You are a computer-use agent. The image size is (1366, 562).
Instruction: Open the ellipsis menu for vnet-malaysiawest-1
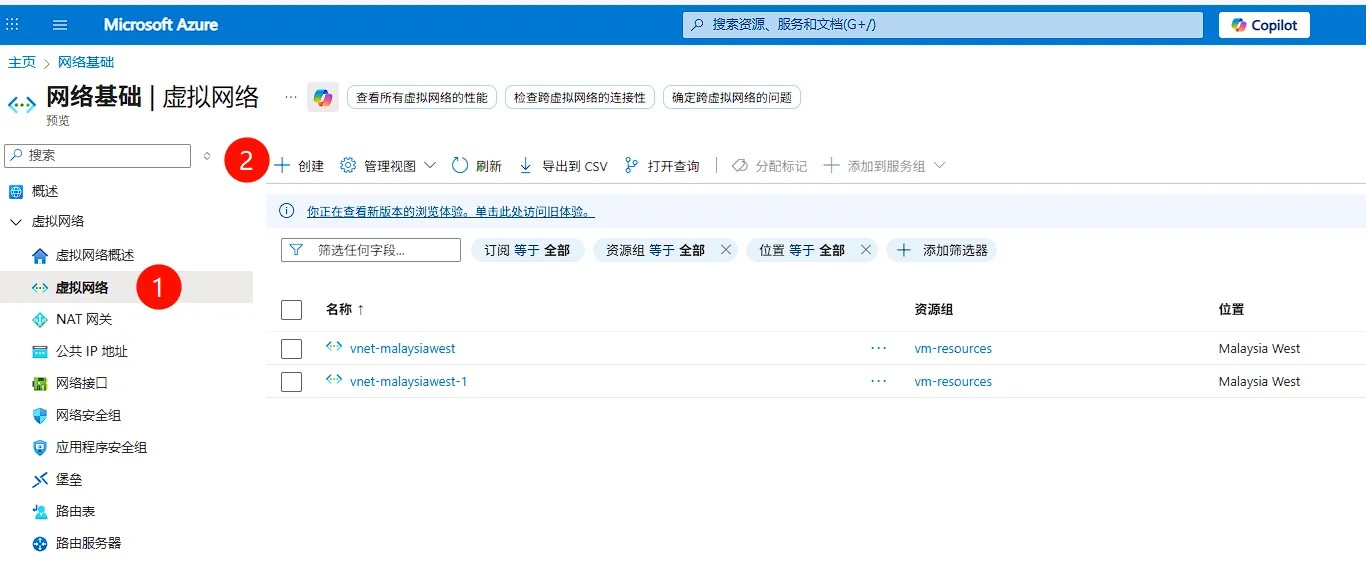[x=879, y=382]
